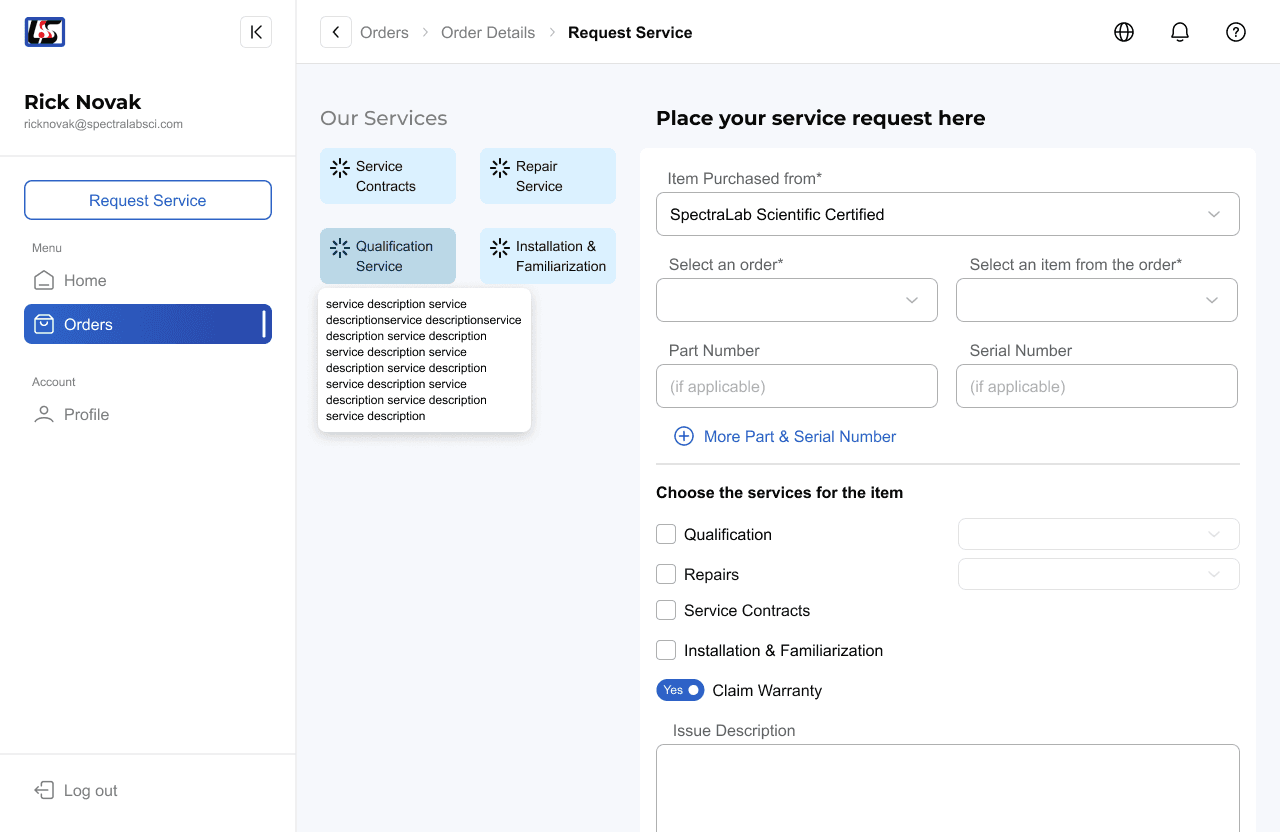Open notifications bell icon
Viewport: 1280px width, 832px height.
tap(1180, 32)
